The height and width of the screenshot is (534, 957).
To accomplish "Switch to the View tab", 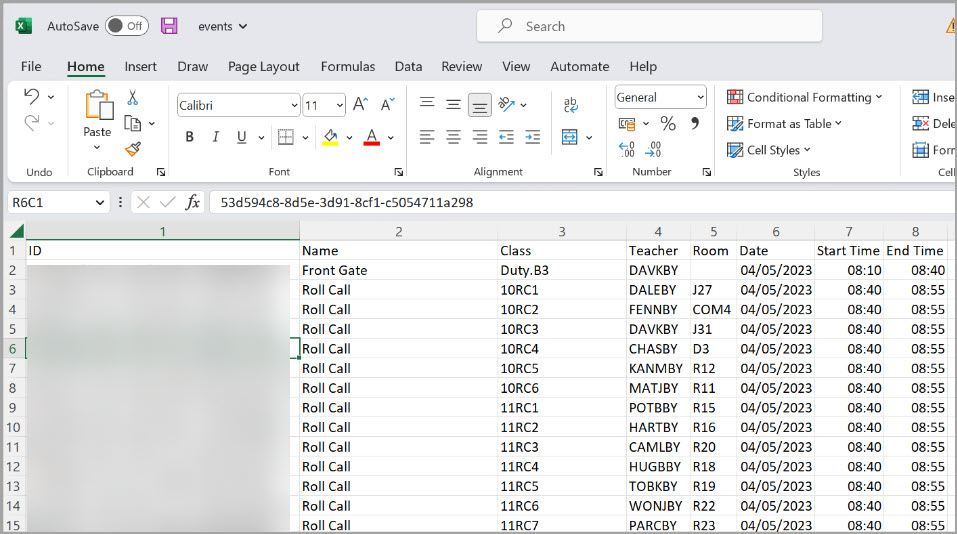I will pyautogui.click(x=516, y=67).
